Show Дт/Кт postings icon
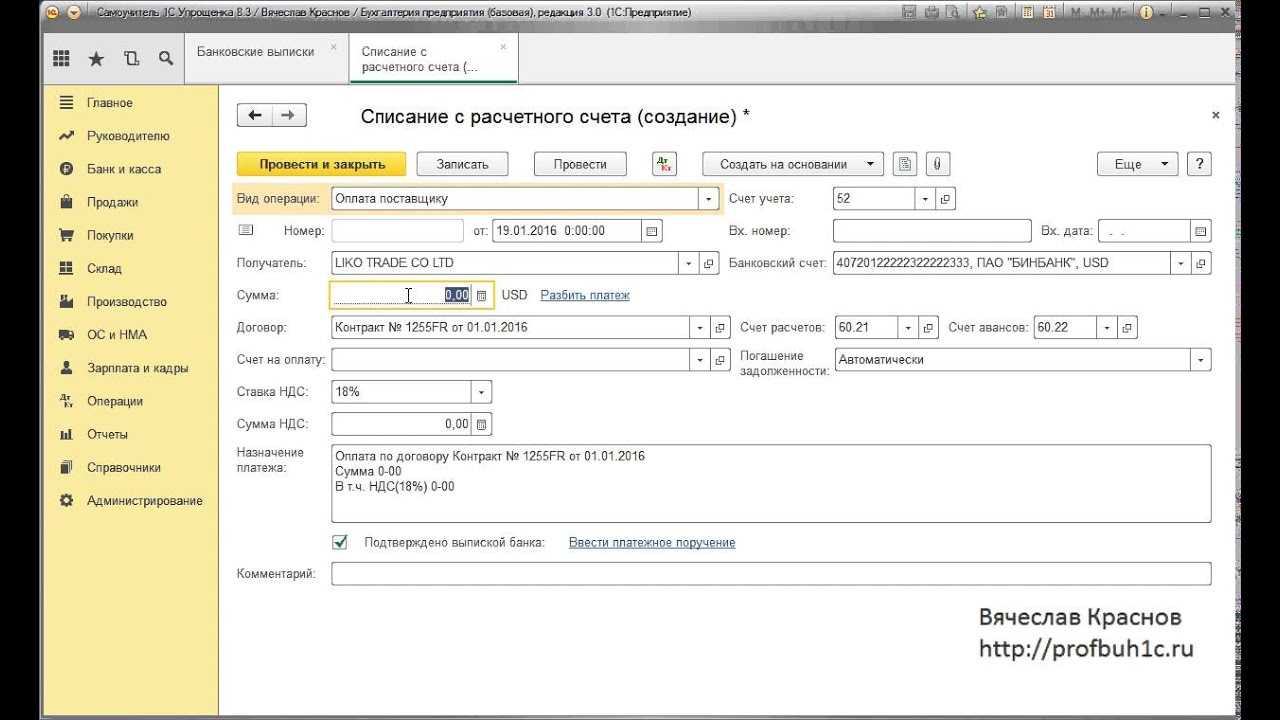The height and width of the screenshot is (720, 1280). click(x=664, y=164)
